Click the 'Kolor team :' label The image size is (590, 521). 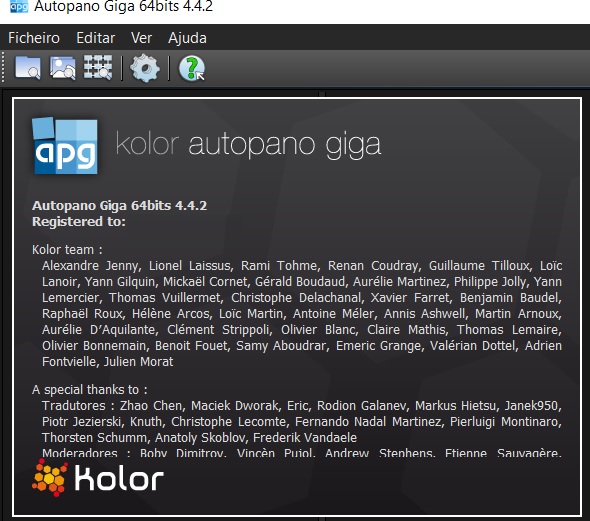[67, 250]
